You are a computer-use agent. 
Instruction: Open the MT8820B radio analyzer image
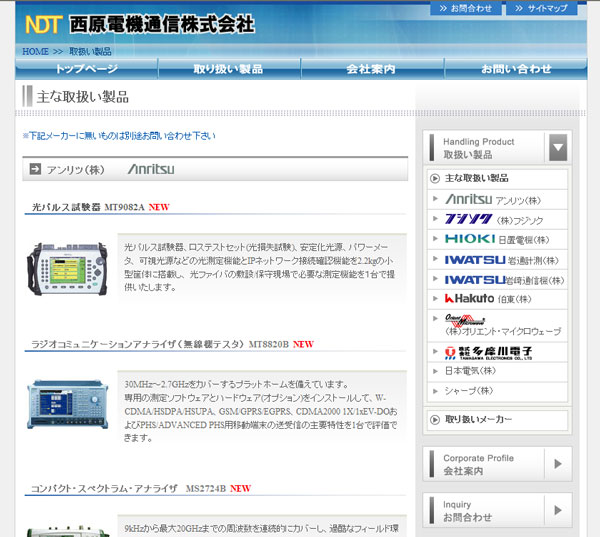coord(68,404)
